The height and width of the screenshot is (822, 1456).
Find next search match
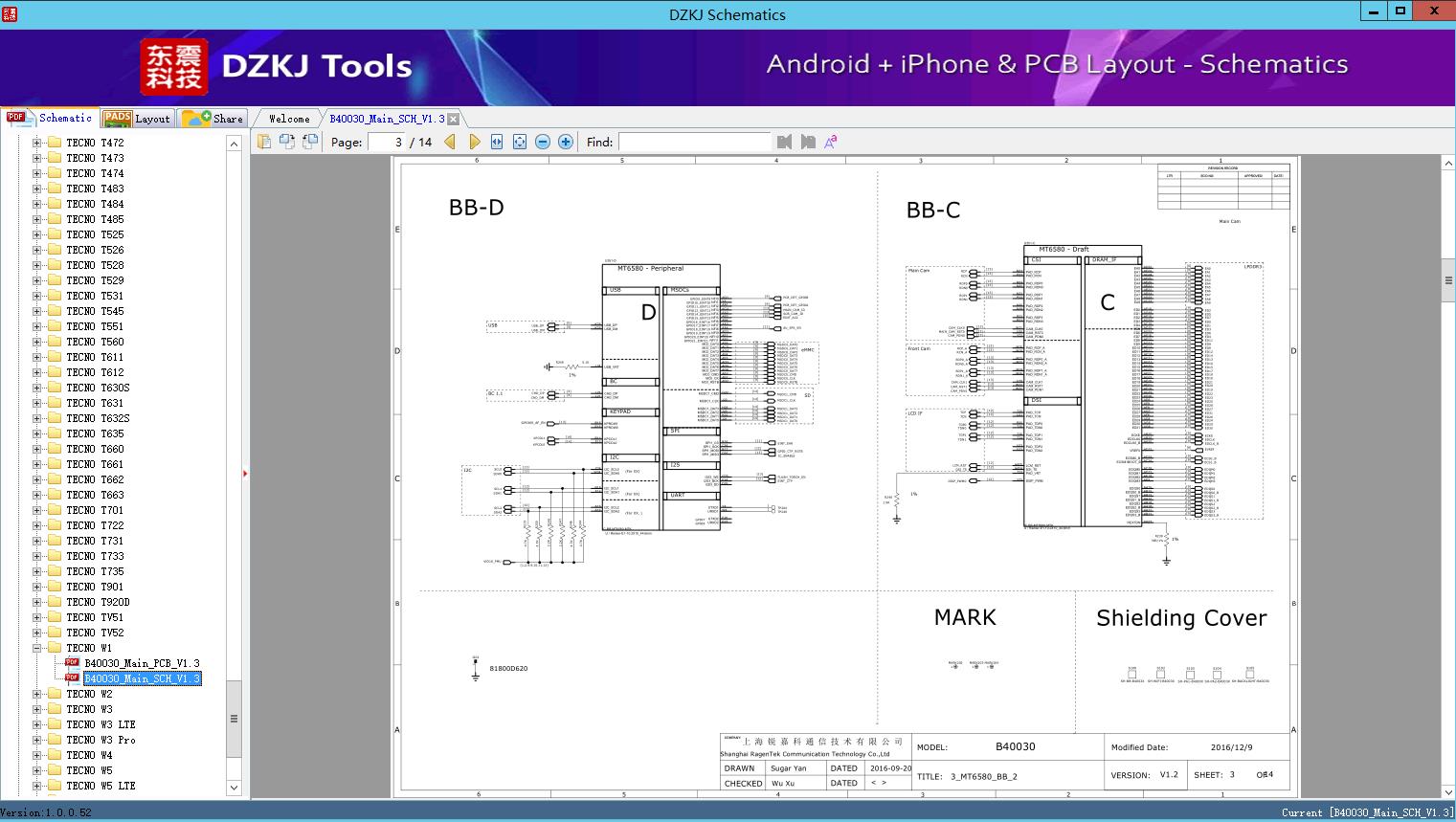pyautogui.click(x=808, y=142)
